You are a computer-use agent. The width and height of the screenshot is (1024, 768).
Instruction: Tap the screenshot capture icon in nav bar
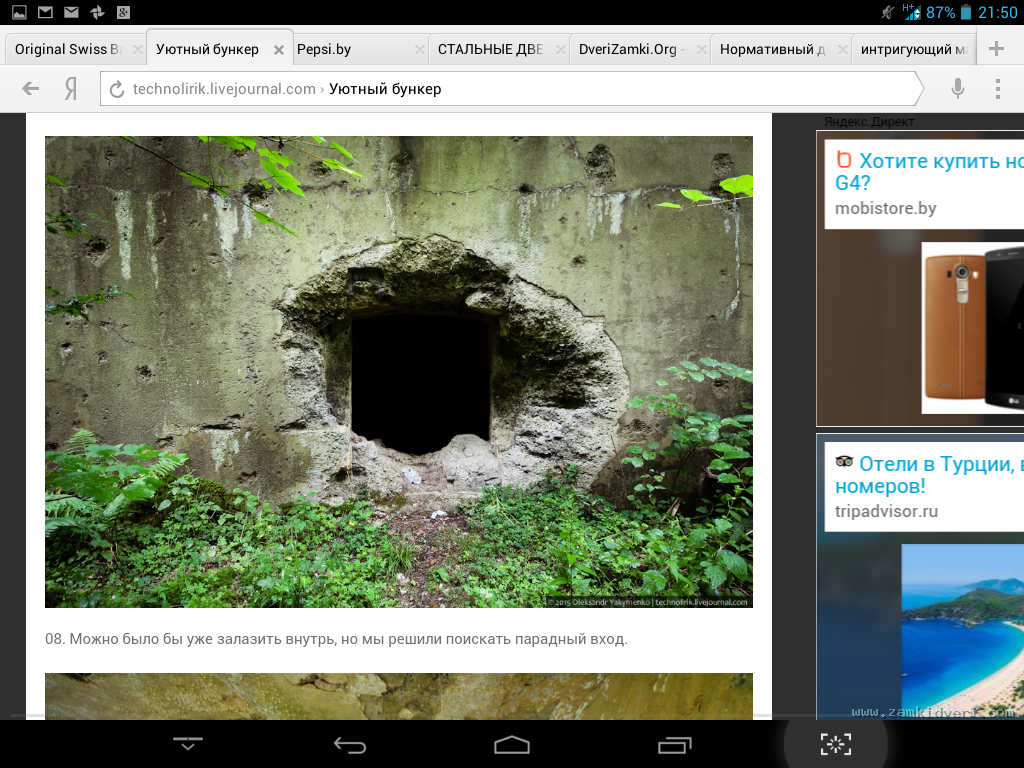(x=836, y=744)
